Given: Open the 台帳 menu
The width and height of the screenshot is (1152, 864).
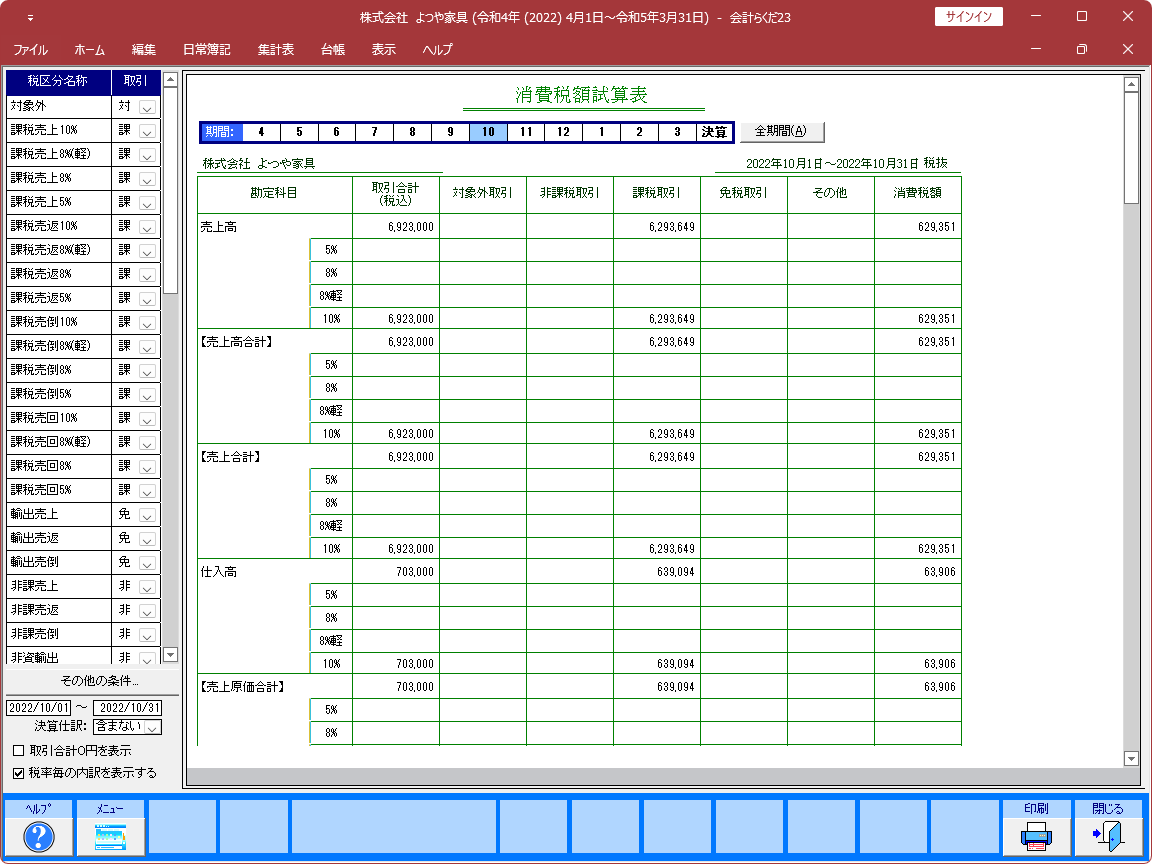Looking at the screenshot, I should 333,50.
